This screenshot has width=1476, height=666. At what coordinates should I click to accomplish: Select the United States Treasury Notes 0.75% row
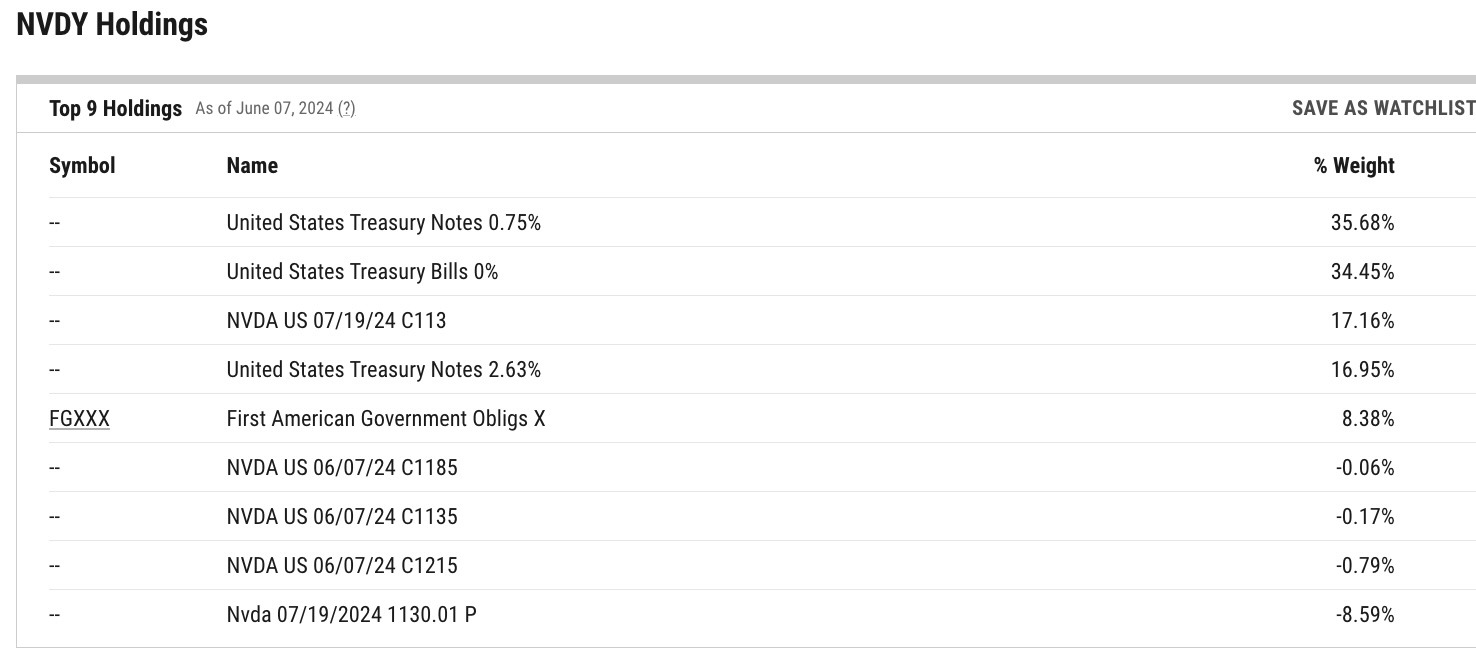(x=383, y=222)
